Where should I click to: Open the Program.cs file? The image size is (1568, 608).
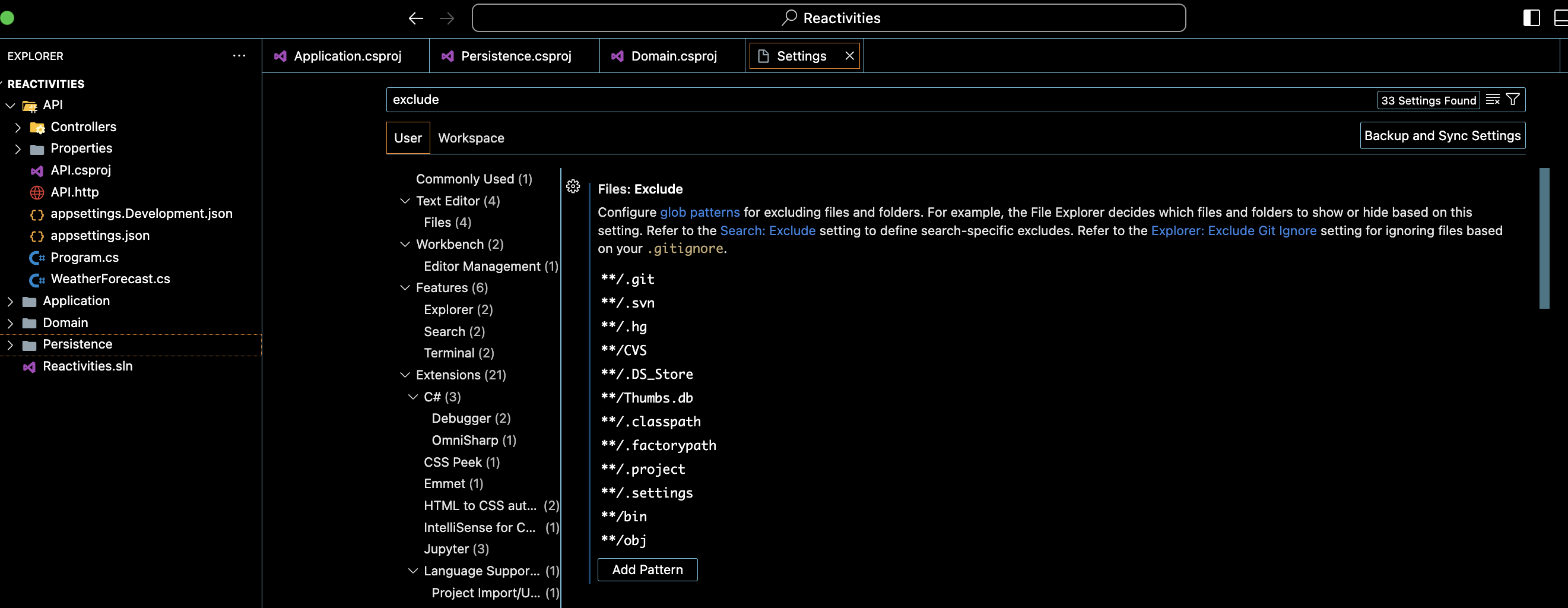tap(85, 257)
